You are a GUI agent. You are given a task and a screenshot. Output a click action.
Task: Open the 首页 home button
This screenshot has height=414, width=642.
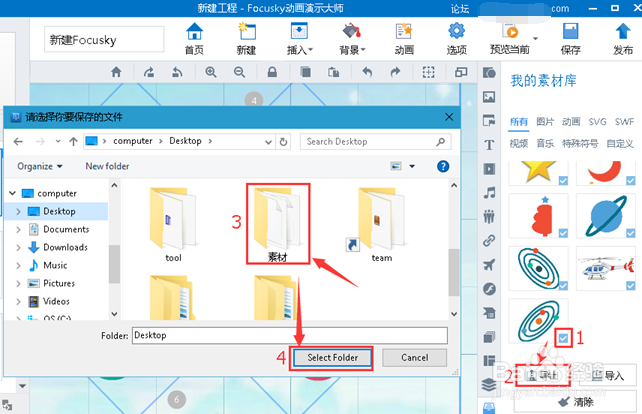pyautogui.click(x=194, y=38)
